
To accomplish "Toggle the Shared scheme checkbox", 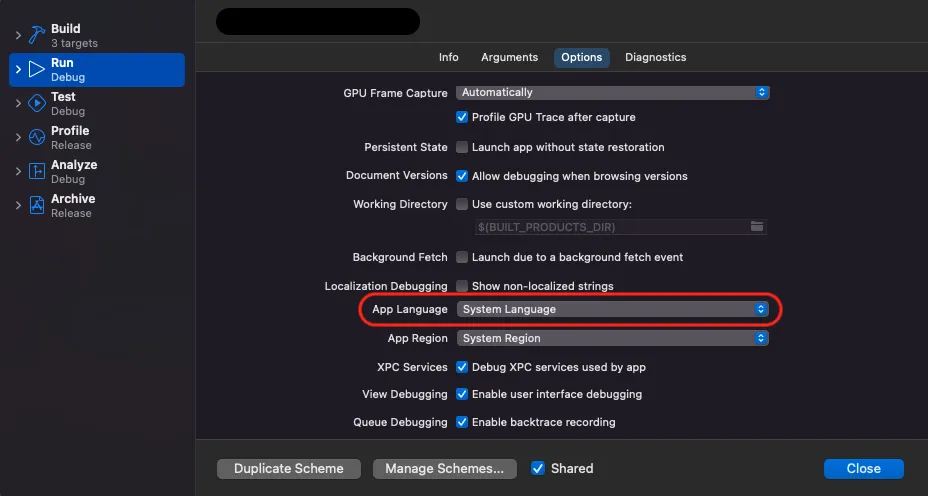I will tap(538, 468).
